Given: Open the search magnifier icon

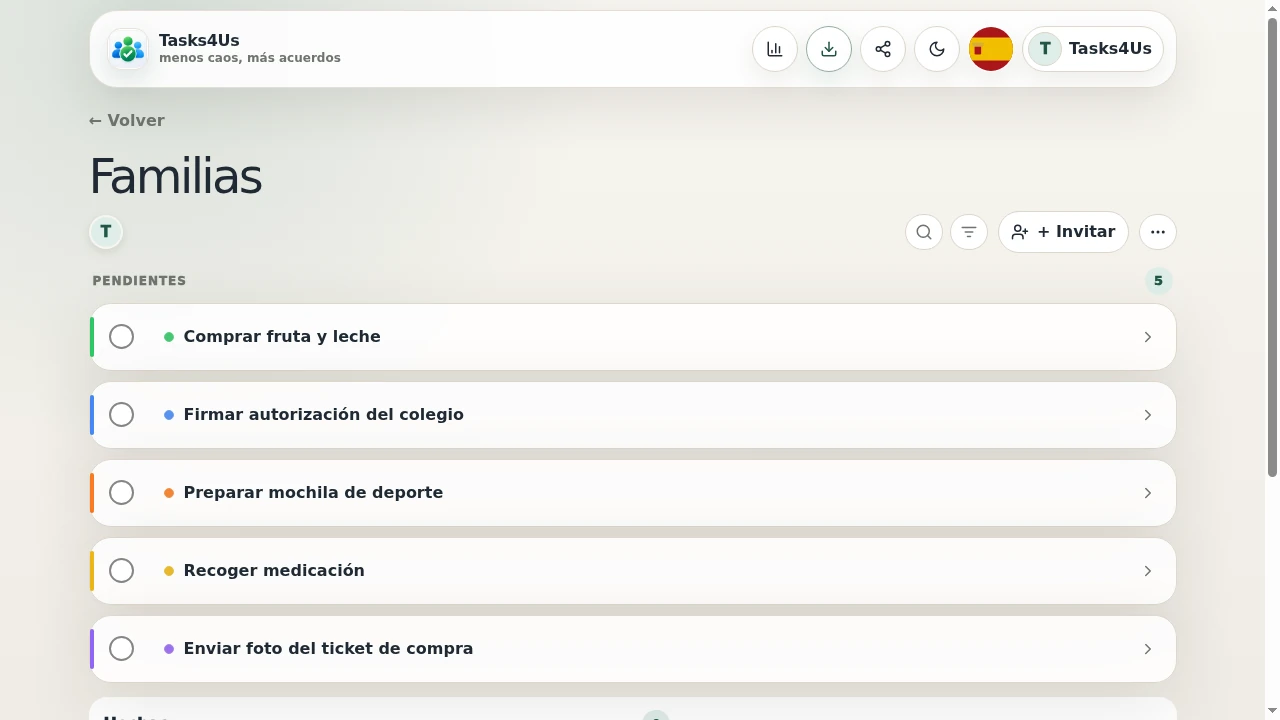Looking at the screenshot, I should click(x=924, y=232).
